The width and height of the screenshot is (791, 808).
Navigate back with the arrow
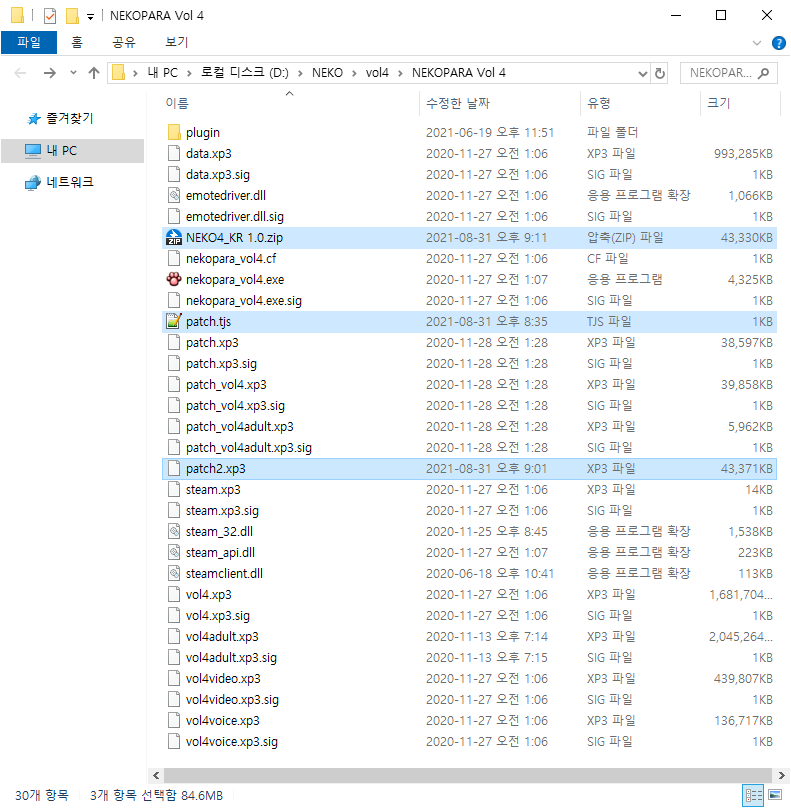pyautogui.click(x=20, y=73)
